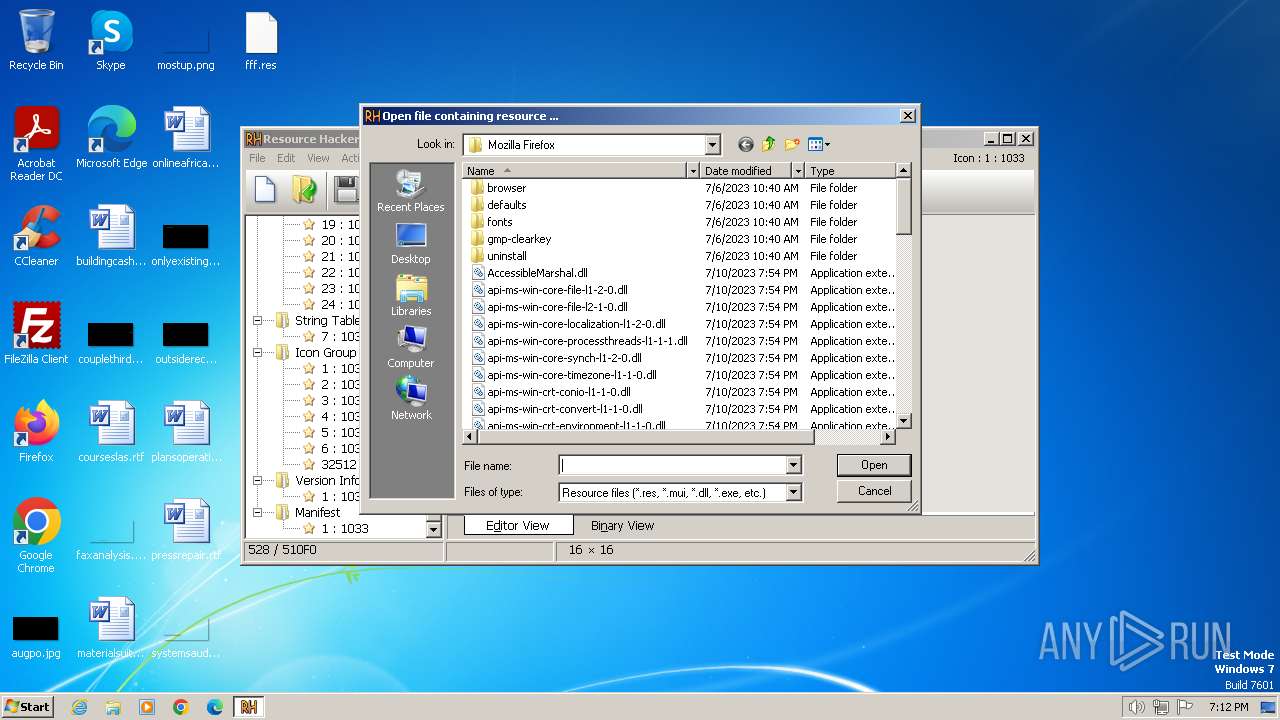The height and width of the screenshot is (720, 1280).
Task: Select api-ms-win-crt-convert-l1-1-0.dll file
Action: [x=557, y=409]
